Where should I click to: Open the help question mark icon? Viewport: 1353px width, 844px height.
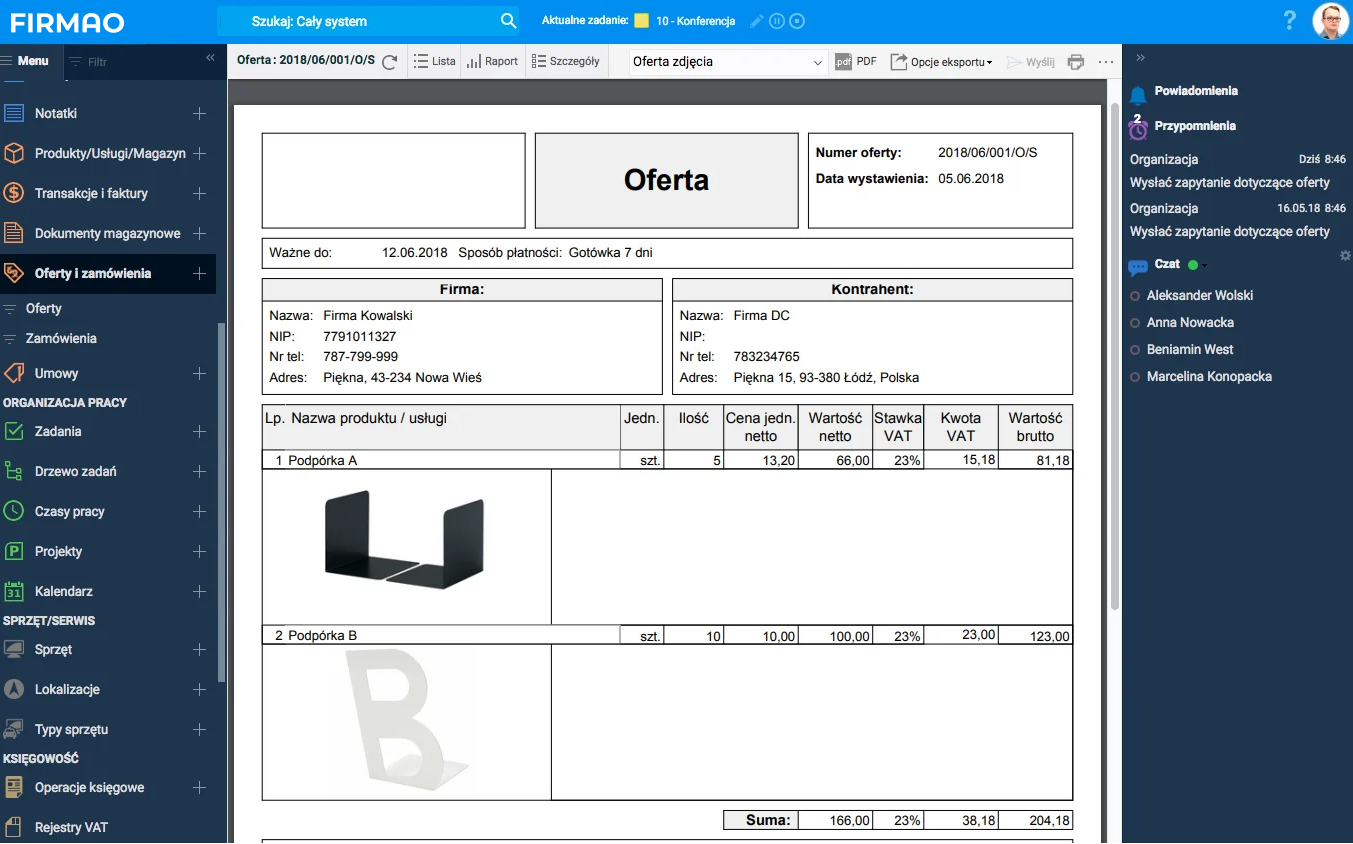[x=1290, y=21]
